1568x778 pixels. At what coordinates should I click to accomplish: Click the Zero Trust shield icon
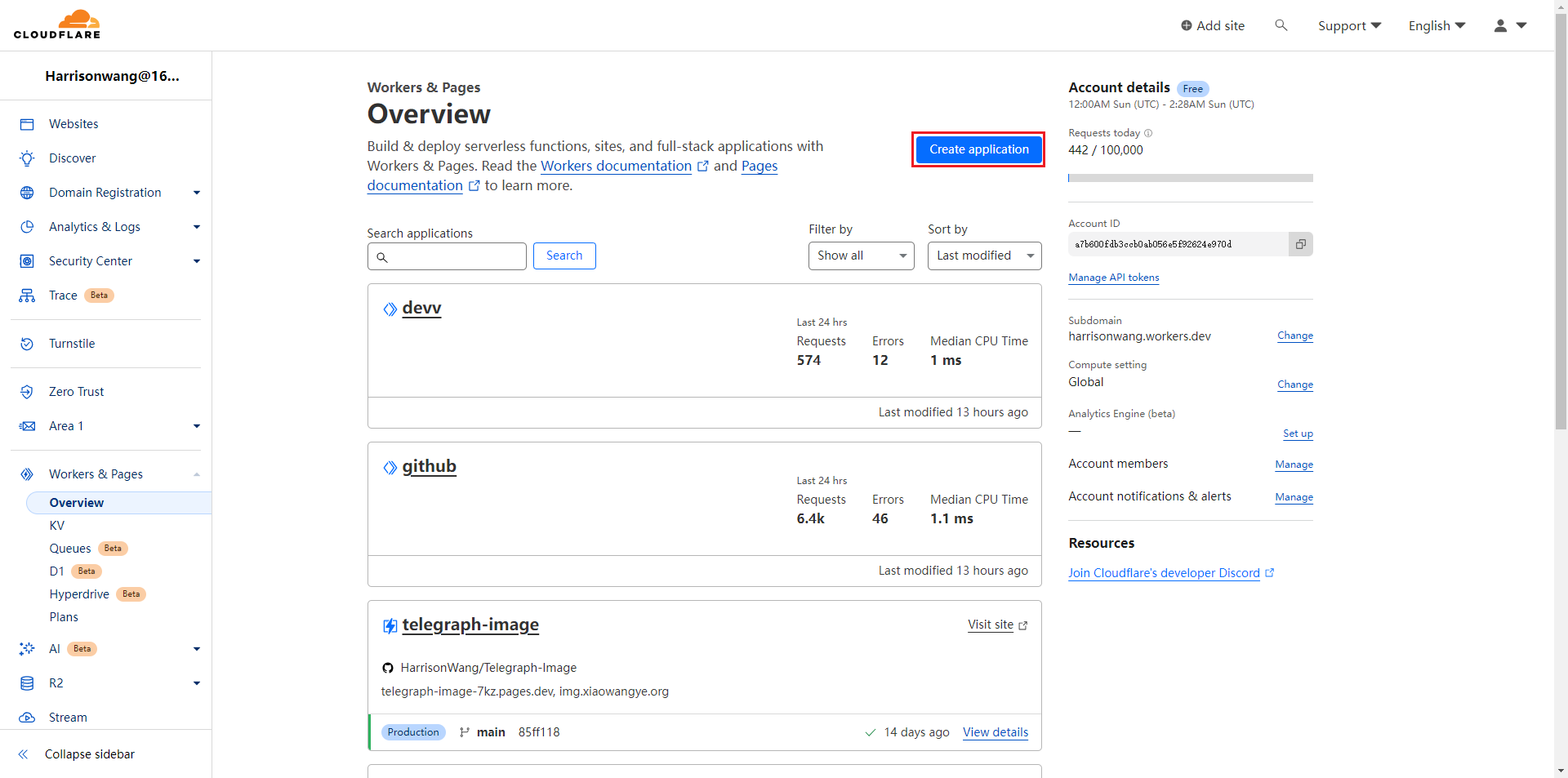27,392
